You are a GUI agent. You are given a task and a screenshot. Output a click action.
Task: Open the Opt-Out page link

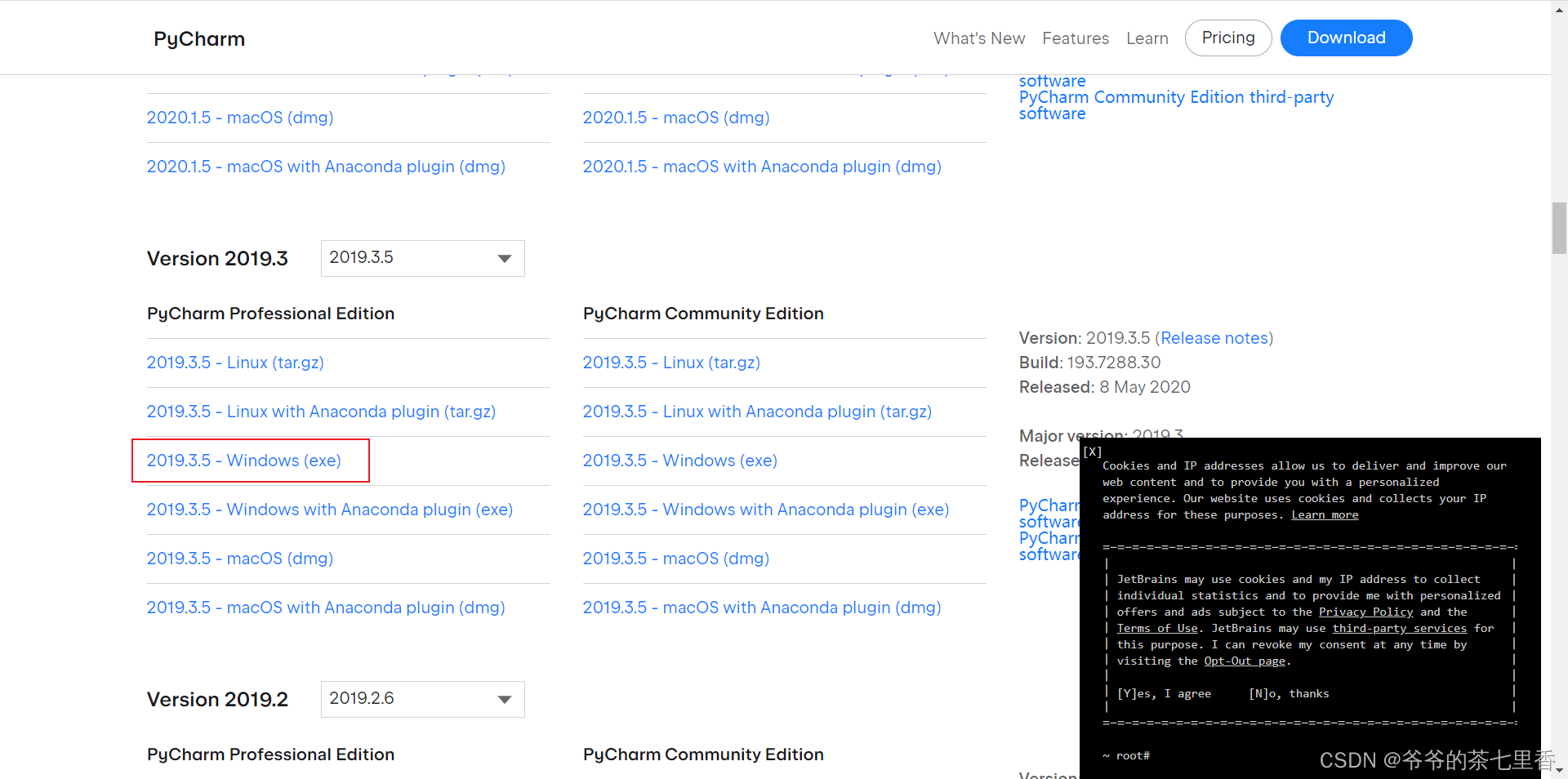[x=1245, y=661]
